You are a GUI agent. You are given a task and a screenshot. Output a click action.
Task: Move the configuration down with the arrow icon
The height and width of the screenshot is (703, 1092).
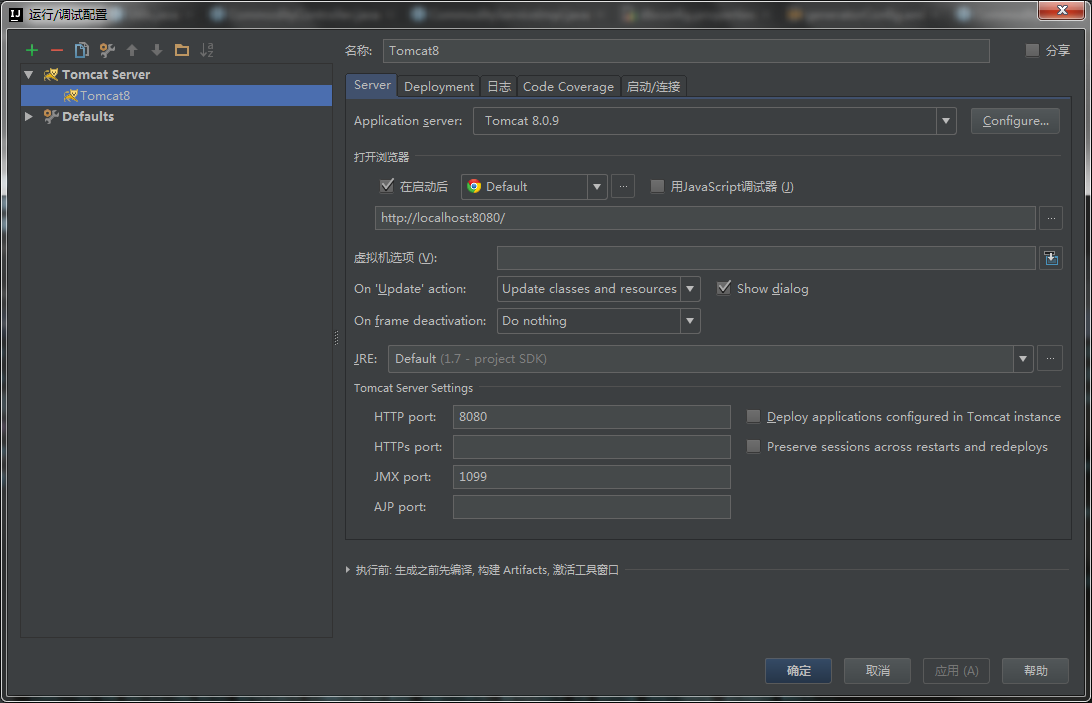157,50
